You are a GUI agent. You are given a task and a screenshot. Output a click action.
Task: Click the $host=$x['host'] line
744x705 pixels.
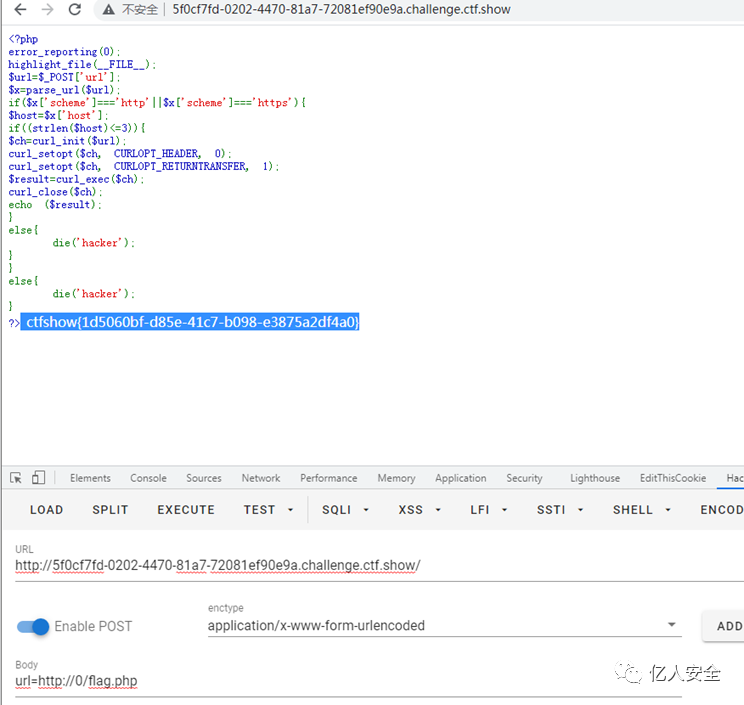coord(58,116)
